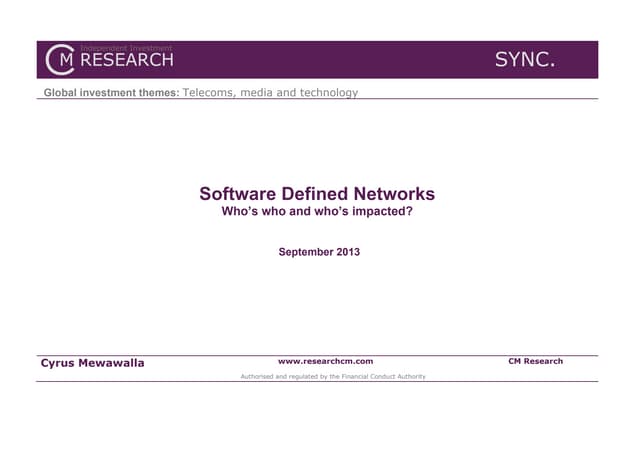Click 'CM Research' in the footer
Screen dimensions: 640x452
pos(535,361)
